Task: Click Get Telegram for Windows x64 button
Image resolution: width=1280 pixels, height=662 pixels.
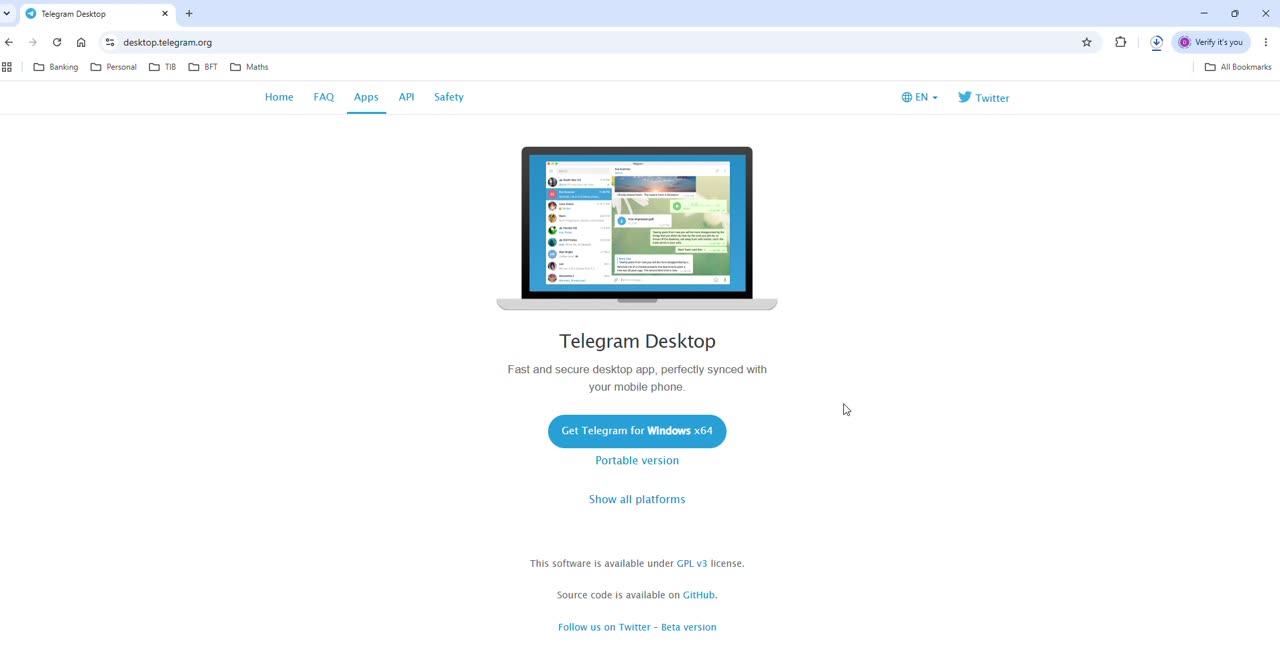Action: pyautogui.click(x=637, y=431)
